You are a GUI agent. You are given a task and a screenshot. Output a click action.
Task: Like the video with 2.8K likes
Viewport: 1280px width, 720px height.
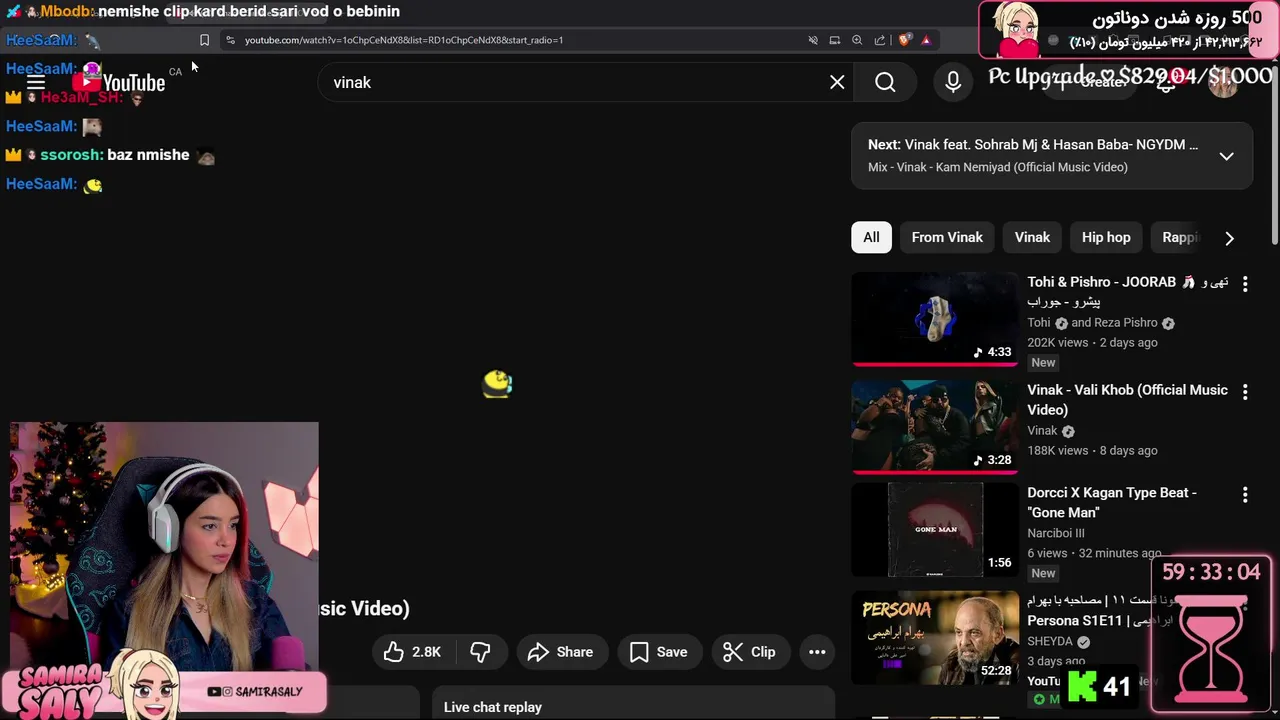(414, 652)
